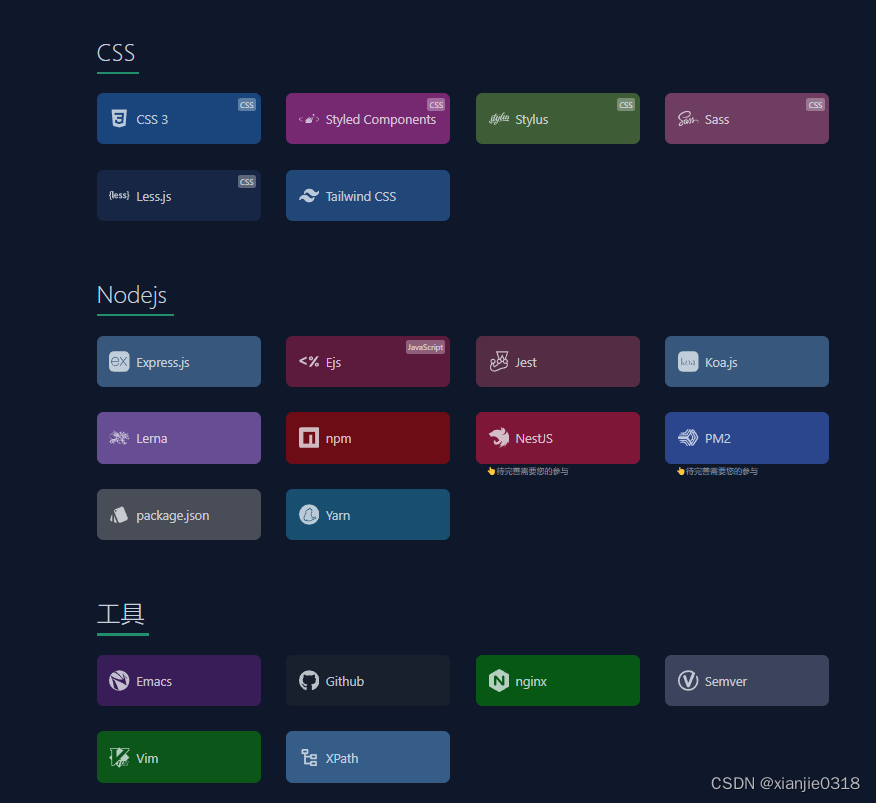Open the Koa.js reference card
The image size is (876, 803).
[x=746, y=362]
